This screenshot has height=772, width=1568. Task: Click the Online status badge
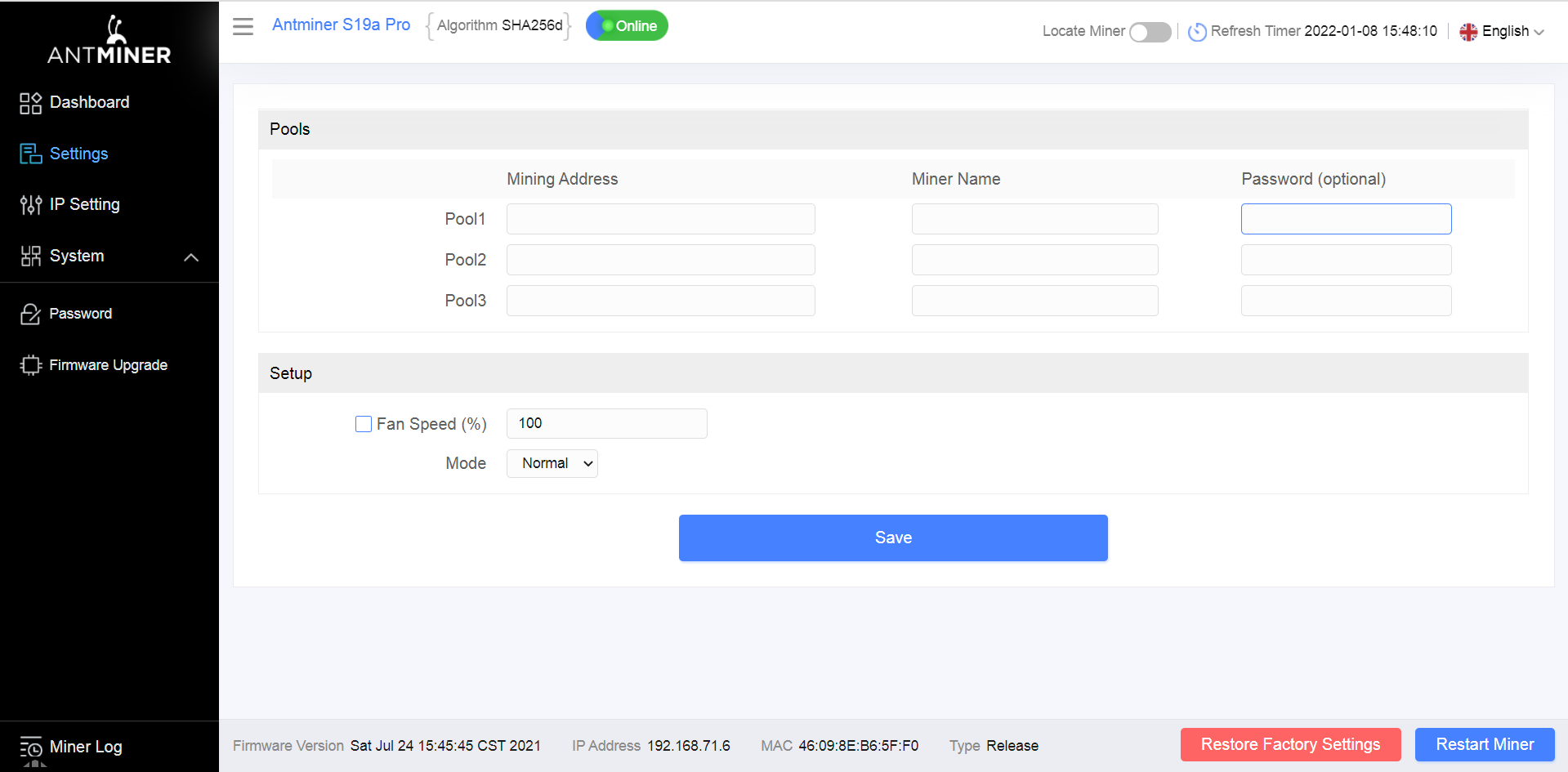tap(628, 25)
